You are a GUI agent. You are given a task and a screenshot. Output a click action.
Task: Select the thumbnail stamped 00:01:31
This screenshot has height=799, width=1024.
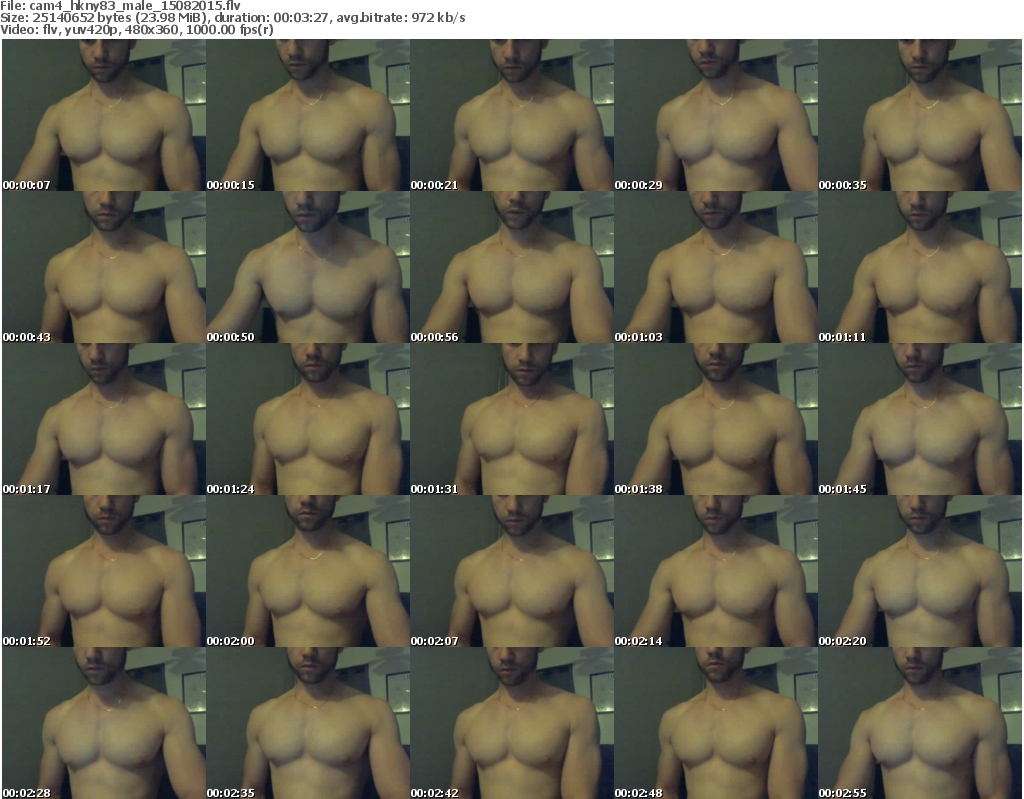point(512,419)
